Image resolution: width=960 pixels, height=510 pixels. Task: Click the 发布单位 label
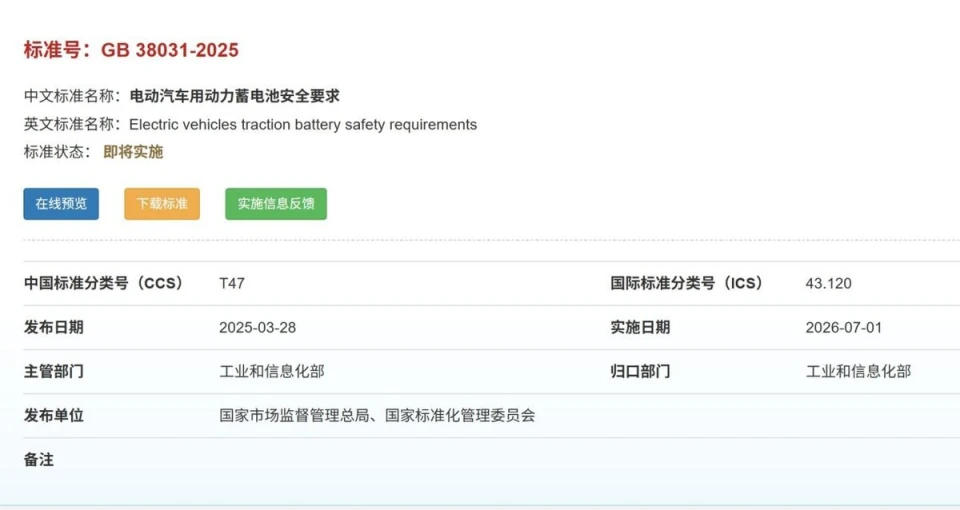point(53,416)
